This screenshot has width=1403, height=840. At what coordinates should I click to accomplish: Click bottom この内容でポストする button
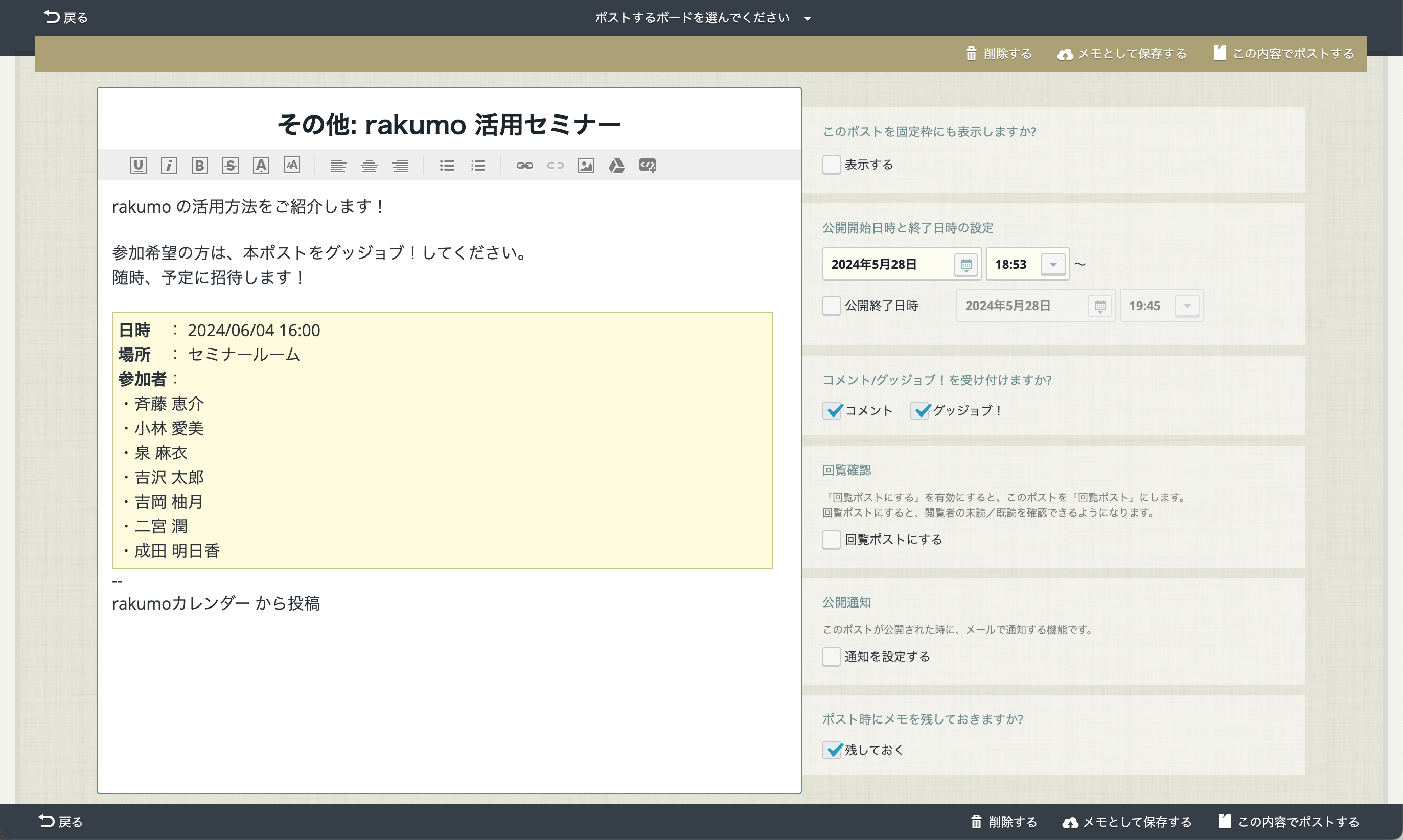point(1289,822)
